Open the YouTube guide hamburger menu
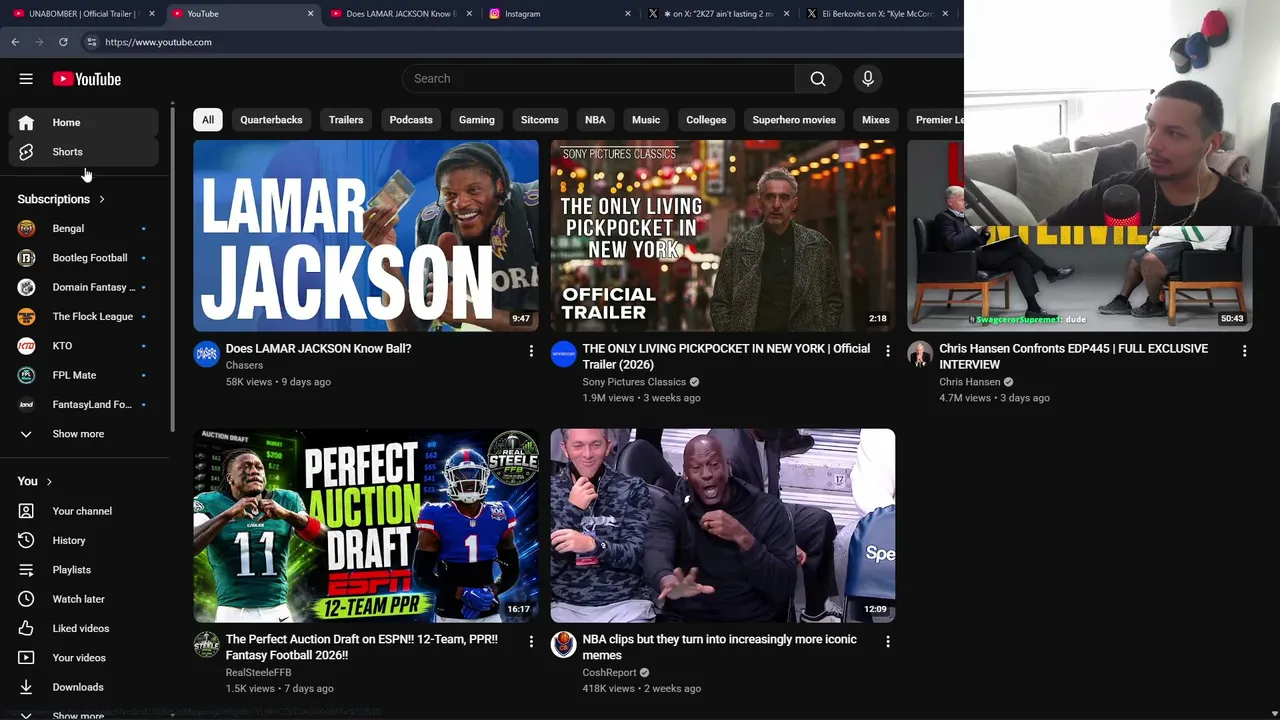 tap(26, 79)
